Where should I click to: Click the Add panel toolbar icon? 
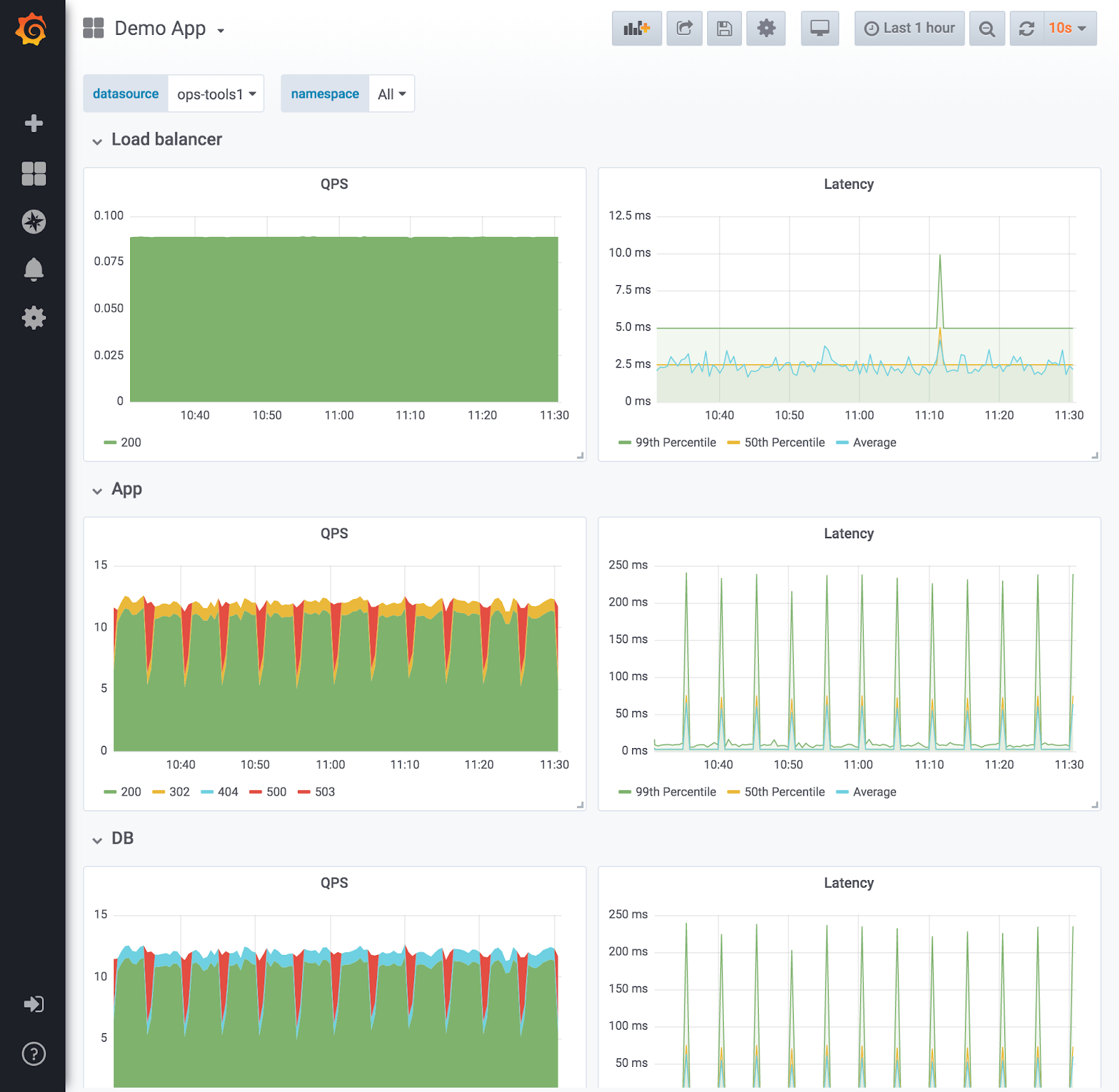(x=636, y=29)
